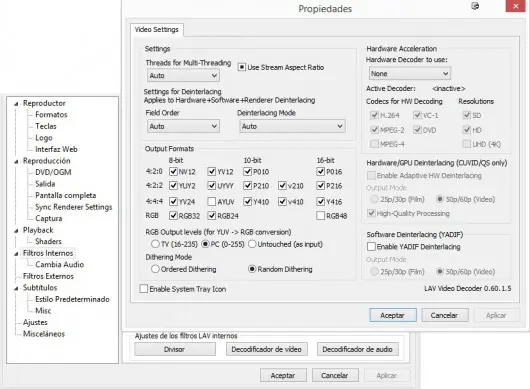Uncheck the v410 output format
The image size is (530, 389).
(282, 201)
